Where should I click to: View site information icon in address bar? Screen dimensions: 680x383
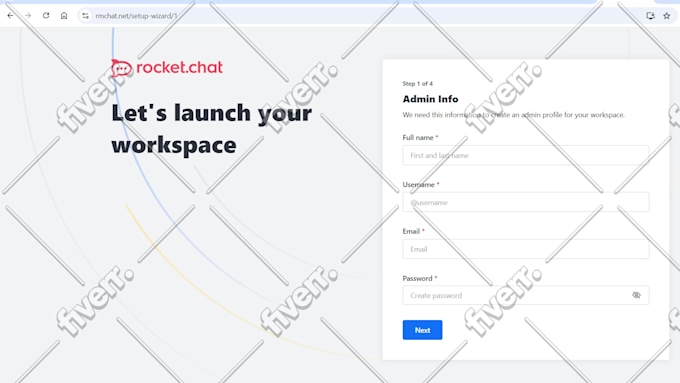coord(85,16)
